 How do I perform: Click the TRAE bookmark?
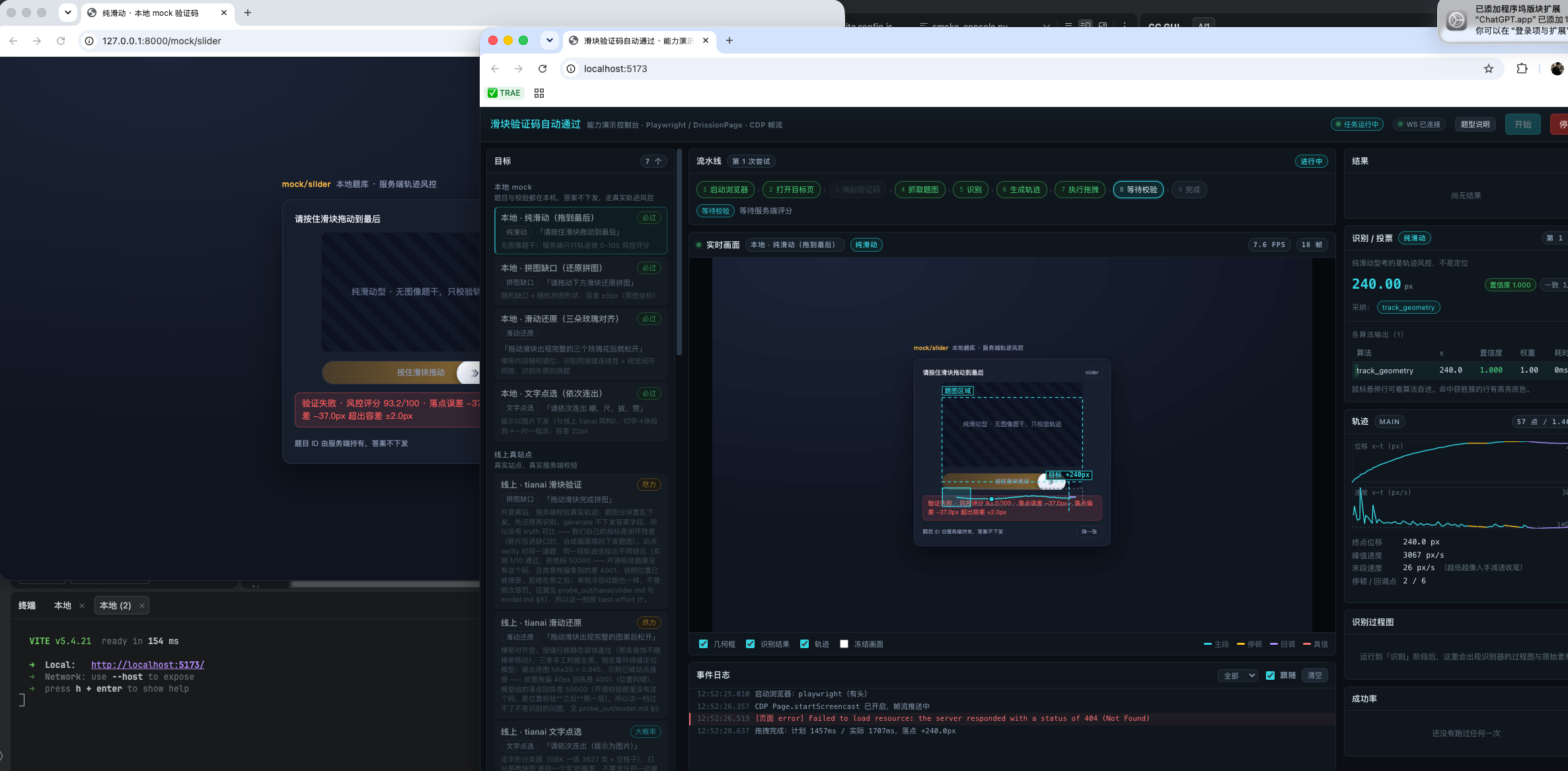pyautogui.click(x=504, y=93)
